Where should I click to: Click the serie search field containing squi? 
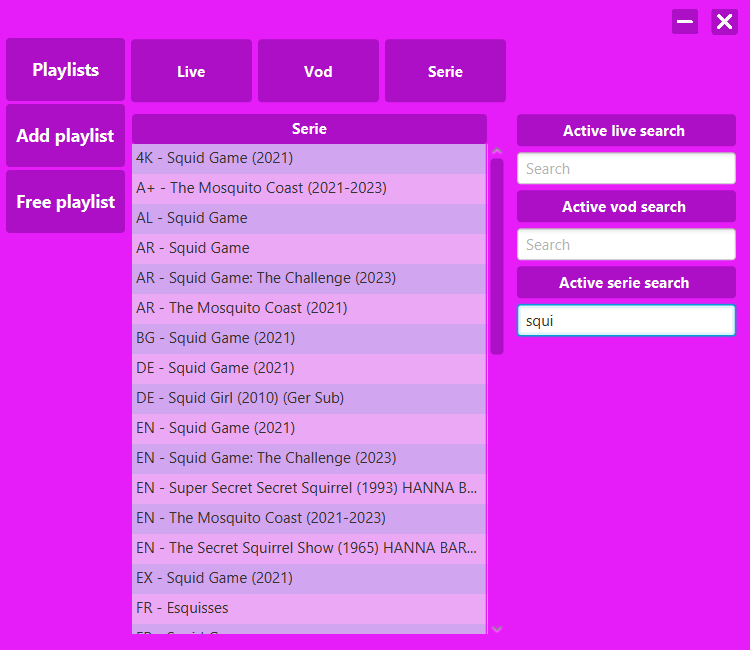coord(626,320)
